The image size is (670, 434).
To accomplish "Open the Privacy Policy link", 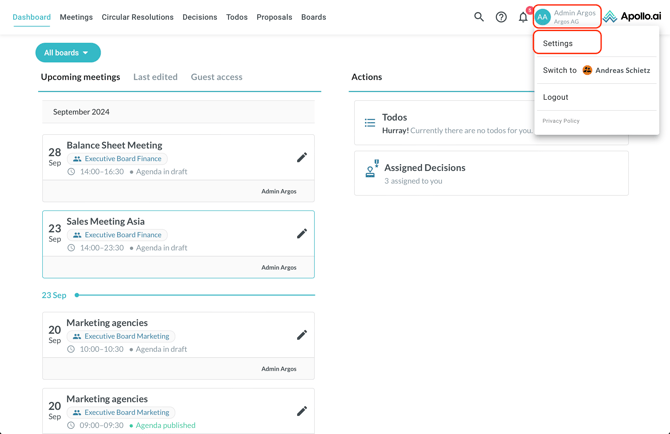I will 561,121.
